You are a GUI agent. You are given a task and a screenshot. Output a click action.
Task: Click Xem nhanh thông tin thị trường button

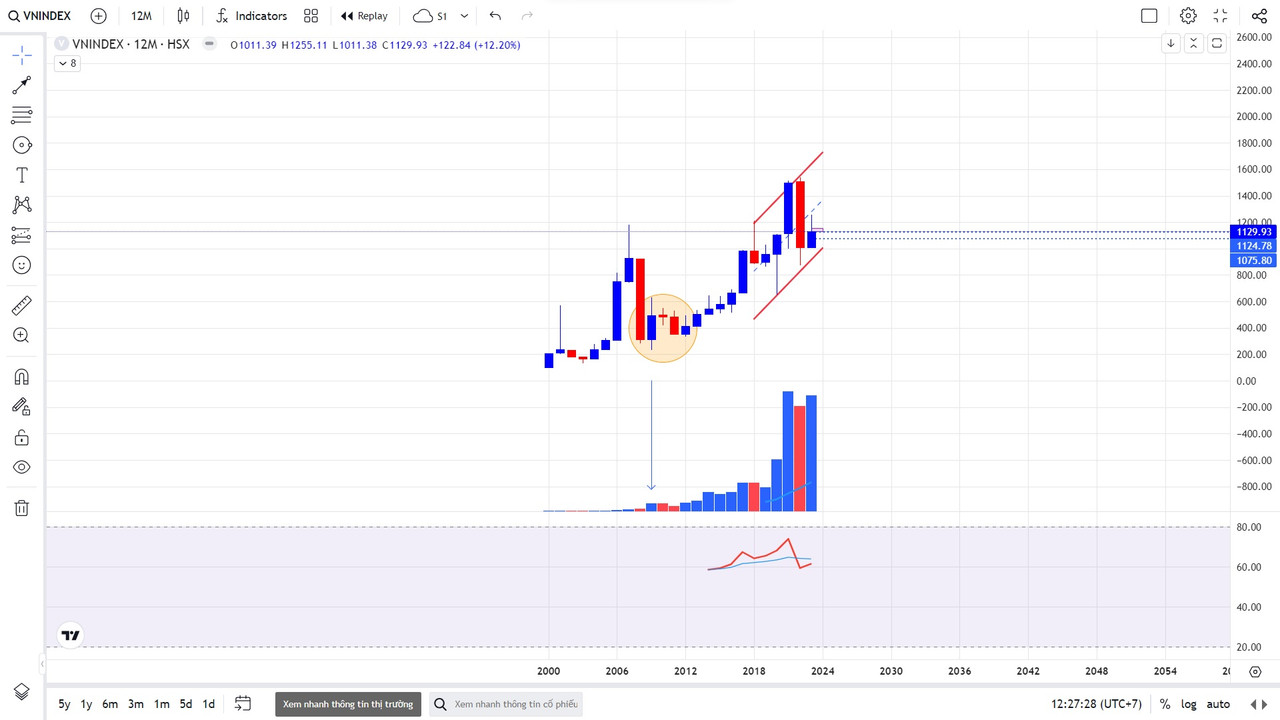348,704
